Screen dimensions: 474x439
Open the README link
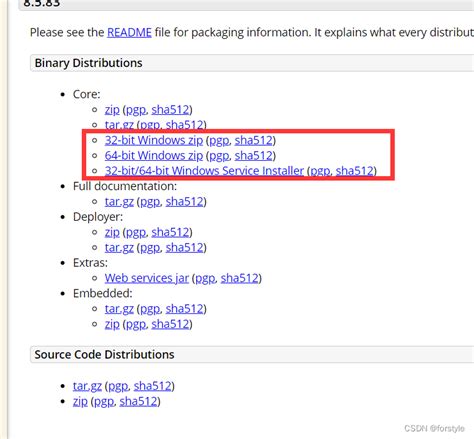tap(129, 33)
